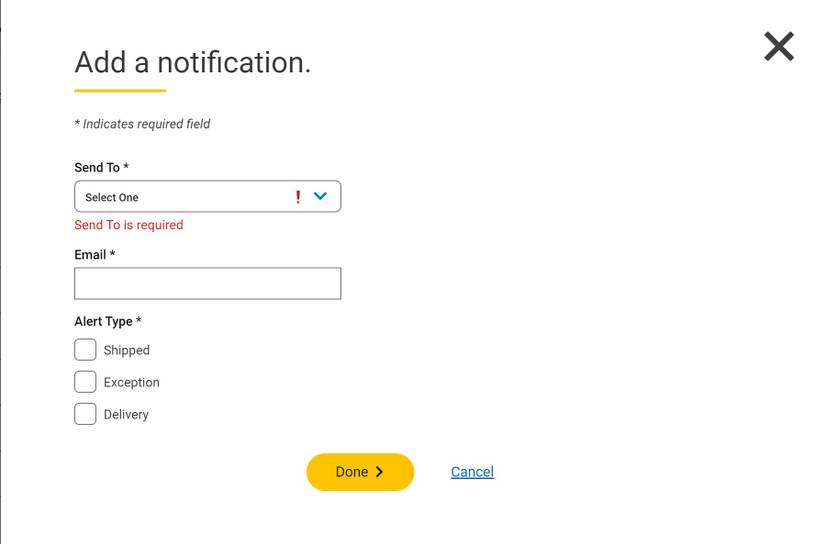Click the red exclamation error icon

[x=298, y=197]
